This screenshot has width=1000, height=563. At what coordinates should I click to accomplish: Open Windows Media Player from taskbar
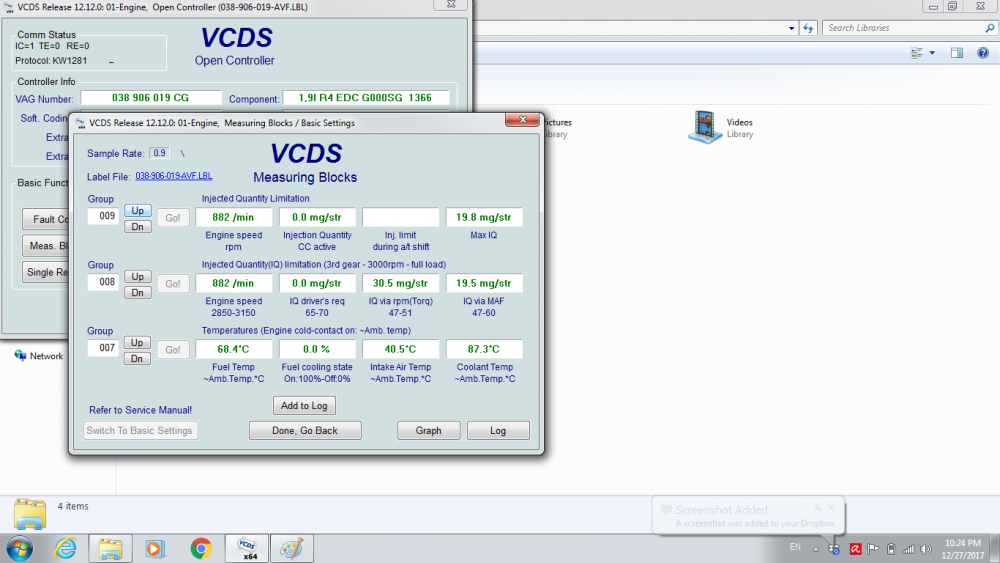155,548
